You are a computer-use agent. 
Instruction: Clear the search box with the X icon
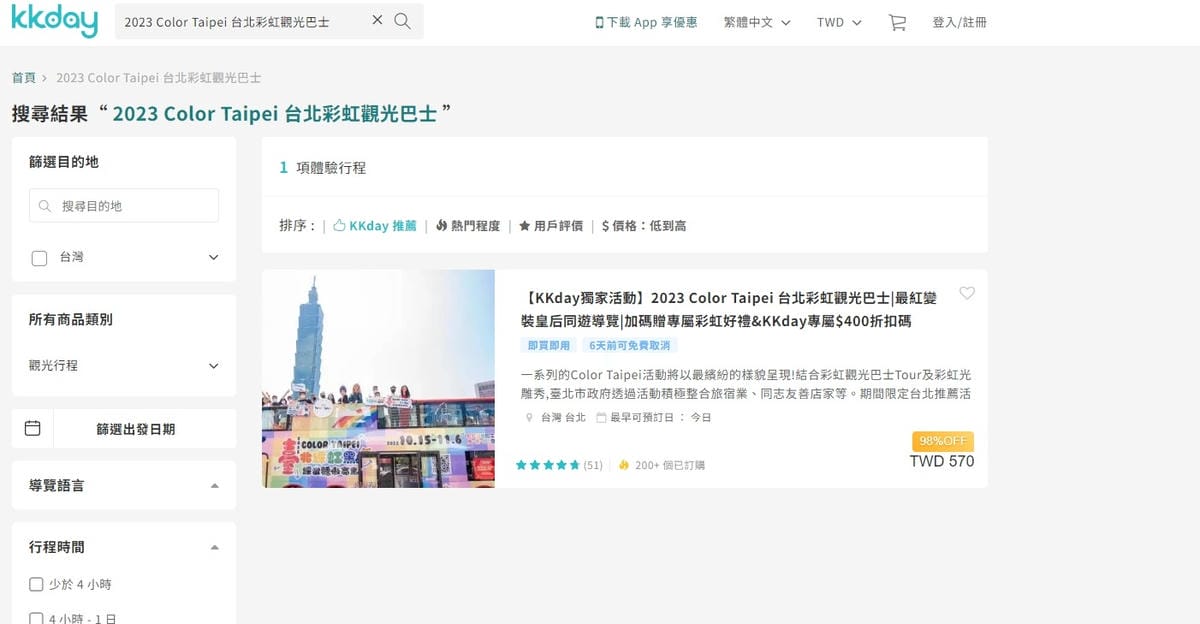(376, 20)
